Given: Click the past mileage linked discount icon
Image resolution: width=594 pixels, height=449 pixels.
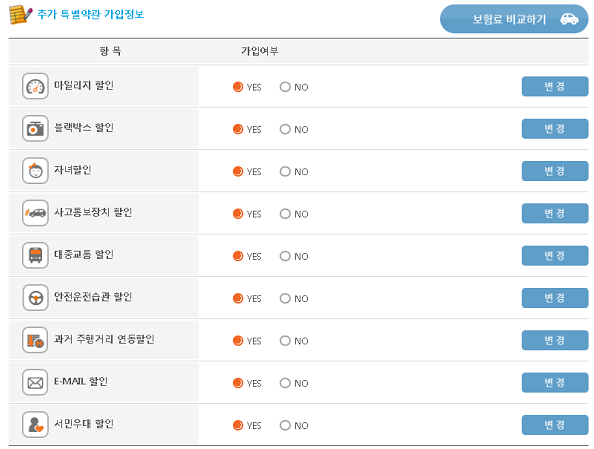Looking at the screenshot, I should 35,340.
